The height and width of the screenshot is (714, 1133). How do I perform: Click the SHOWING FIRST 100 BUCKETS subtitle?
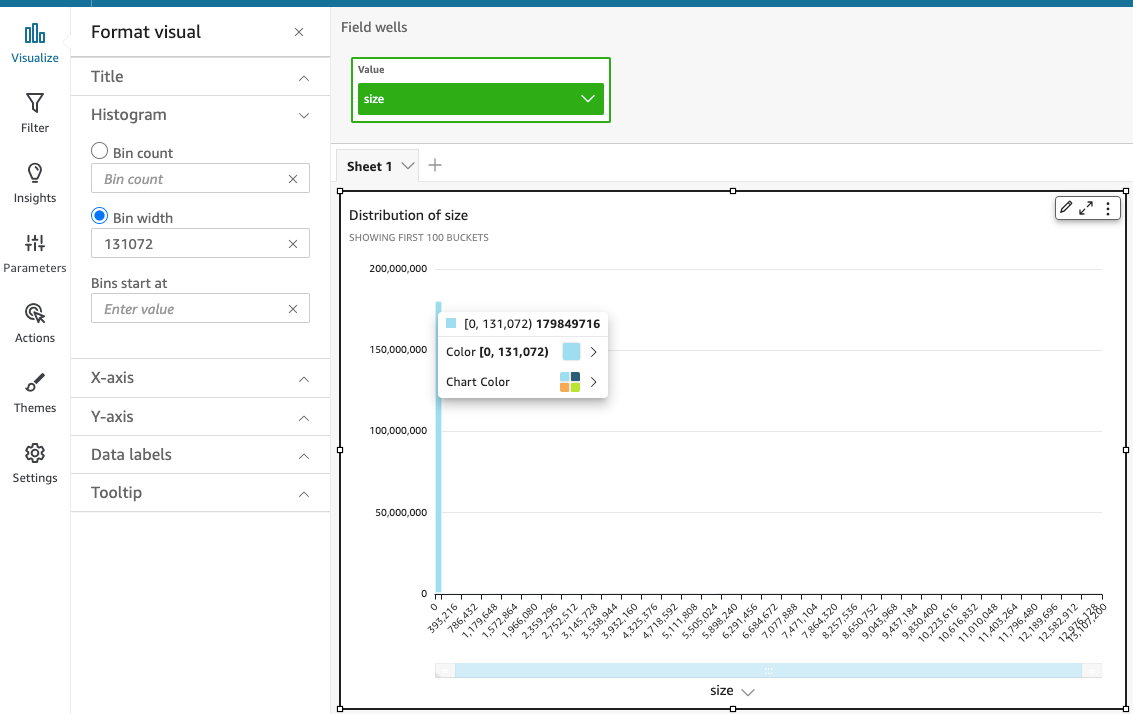(419, 238)
